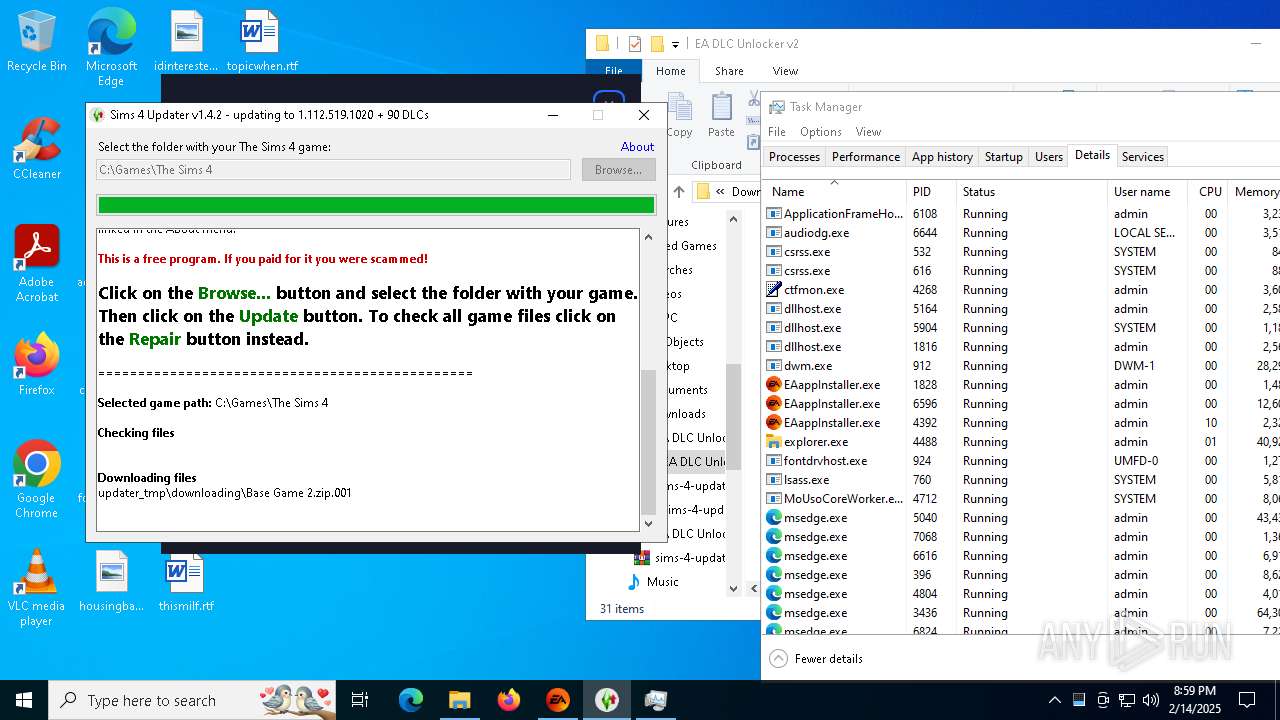
Task: Open Task View from taskbar
Action: (360, 700)
